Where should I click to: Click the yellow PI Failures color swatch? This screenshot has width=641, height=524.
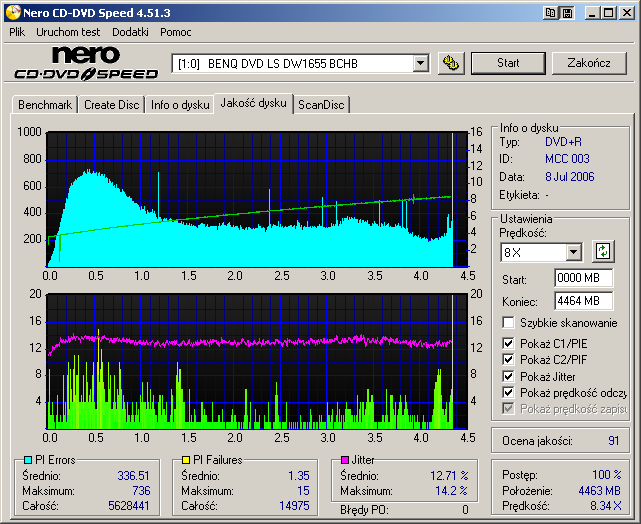(x=186, y=460)
